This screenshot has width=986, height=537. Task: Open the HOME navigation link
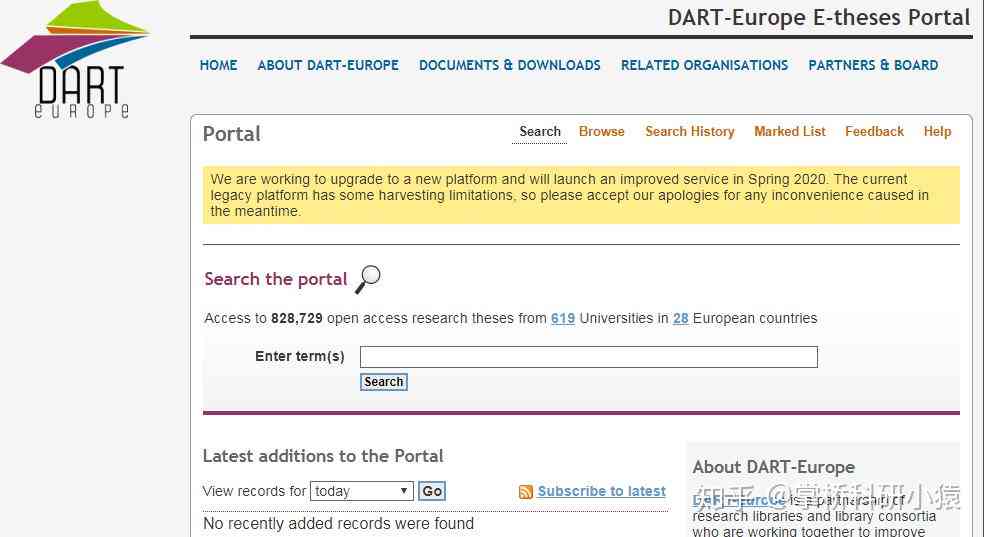[x=218, y=65]
